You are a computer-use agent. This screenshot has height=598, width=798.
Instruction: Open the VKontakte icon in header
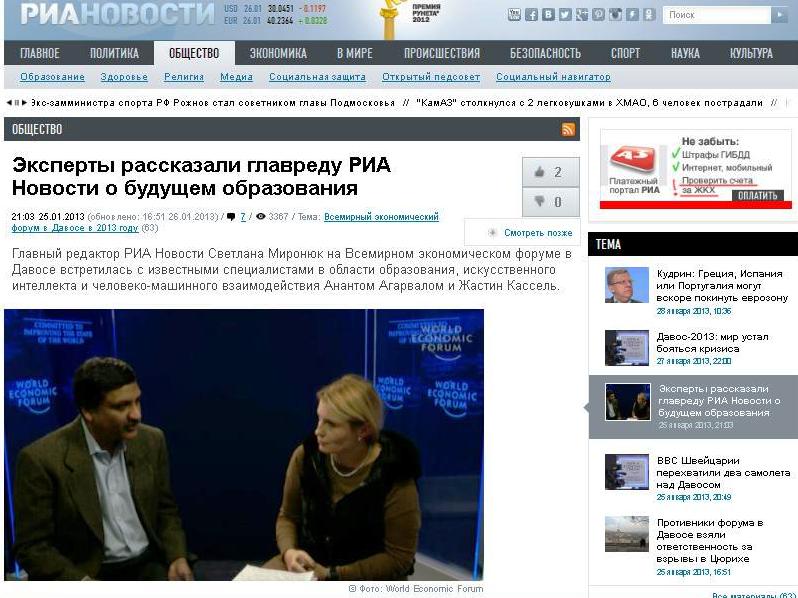(x=548, y=14)
